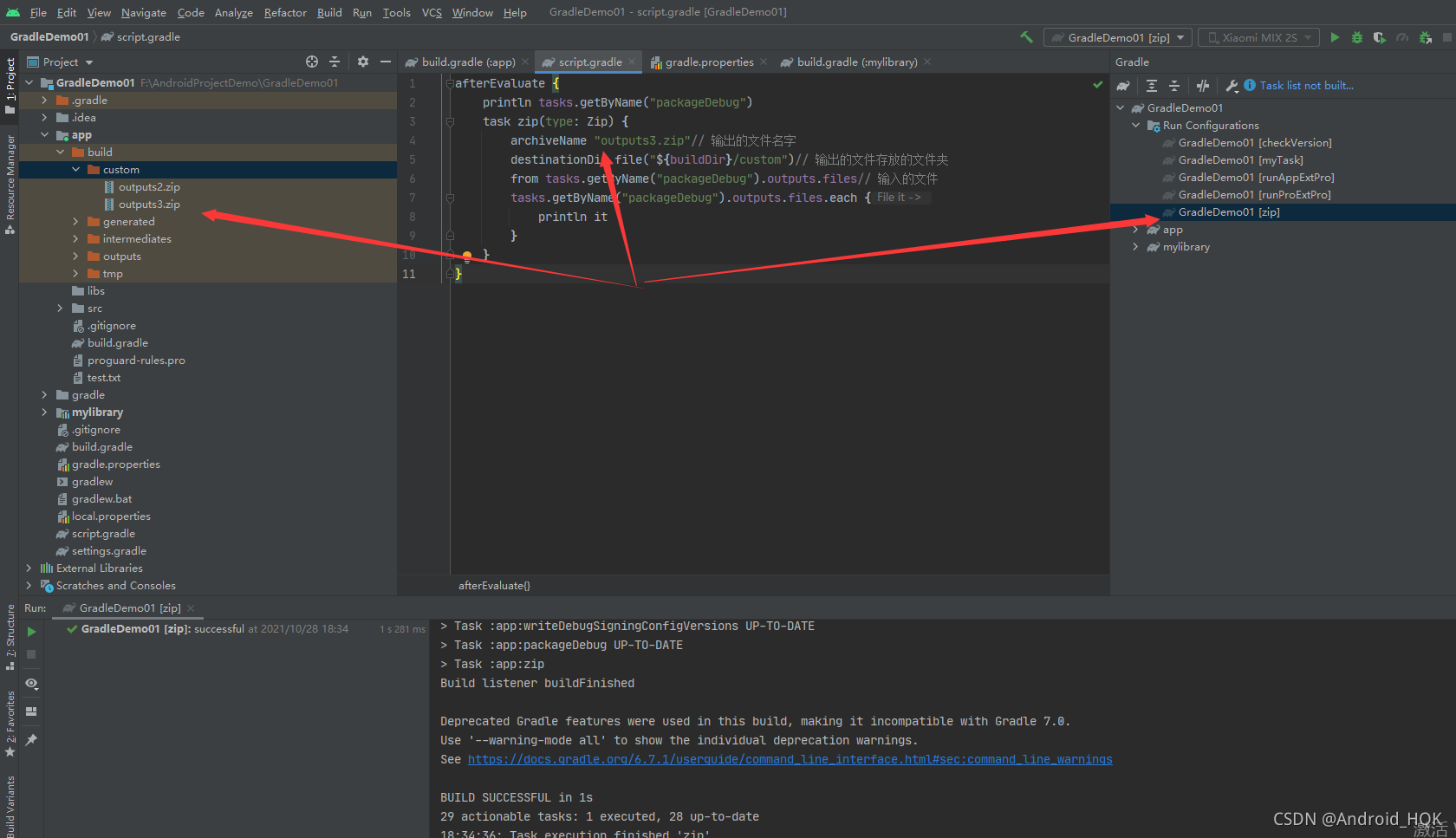Click the green inspection checkmark in editor
This screenshot has height=838, width=1456.
(1098, 84)
